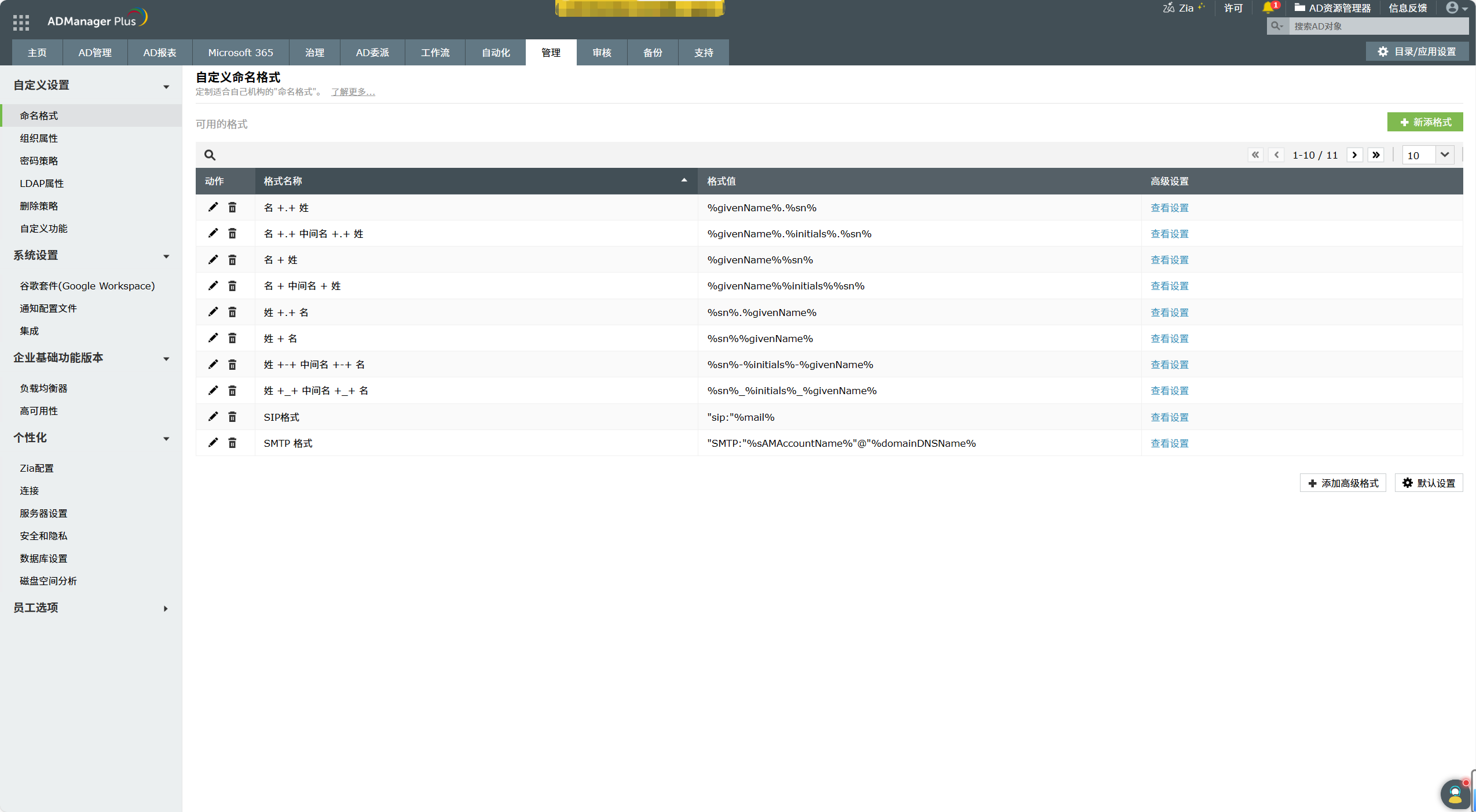
Task: Open the 了解更多 link
Action: point(352,91)
